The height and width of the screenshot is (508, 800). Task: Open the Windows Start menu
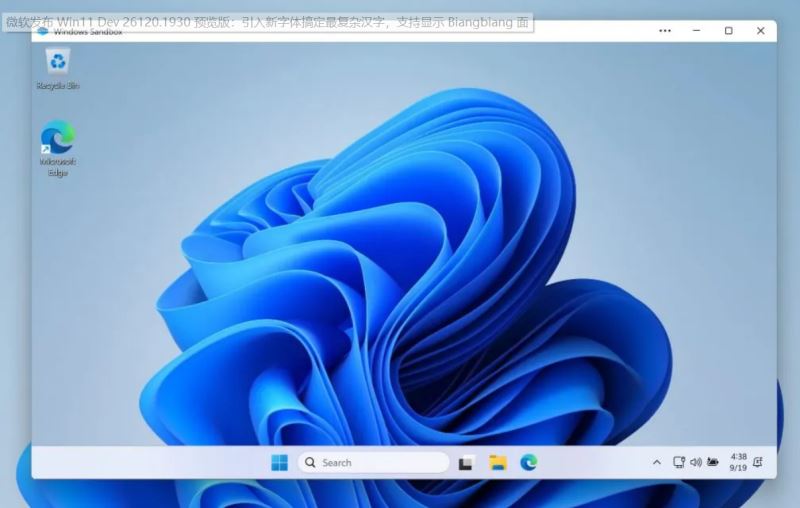[279, 462]
